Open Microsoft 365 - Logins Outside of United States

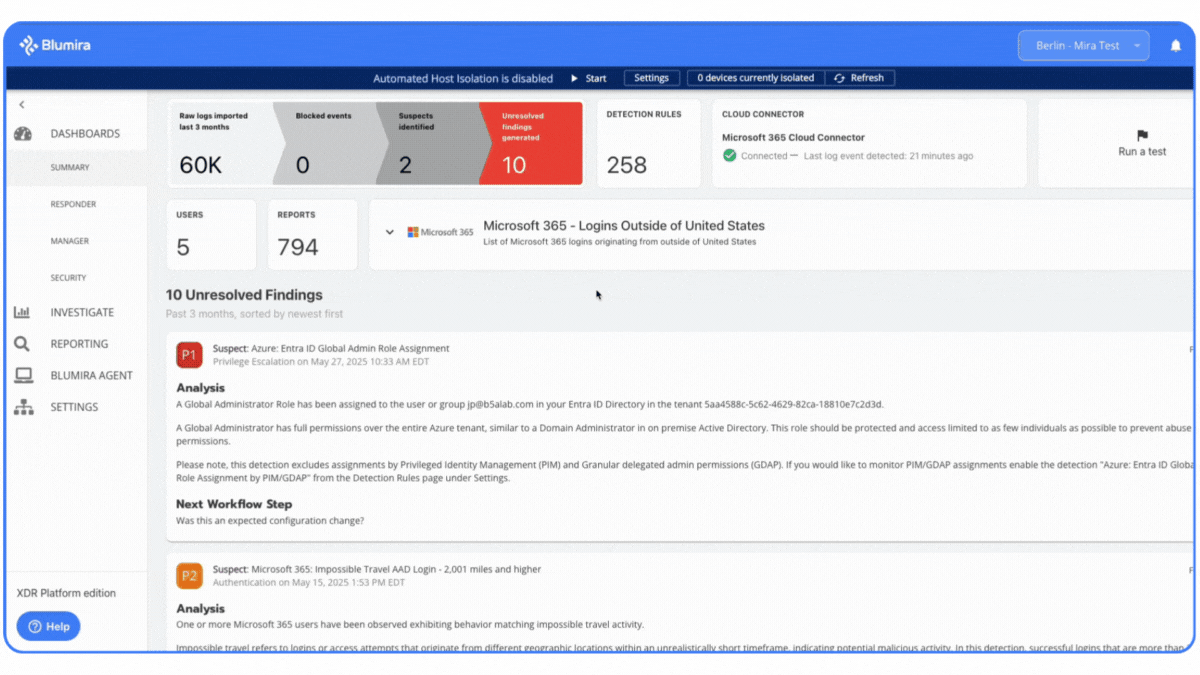tap(624, 226)
